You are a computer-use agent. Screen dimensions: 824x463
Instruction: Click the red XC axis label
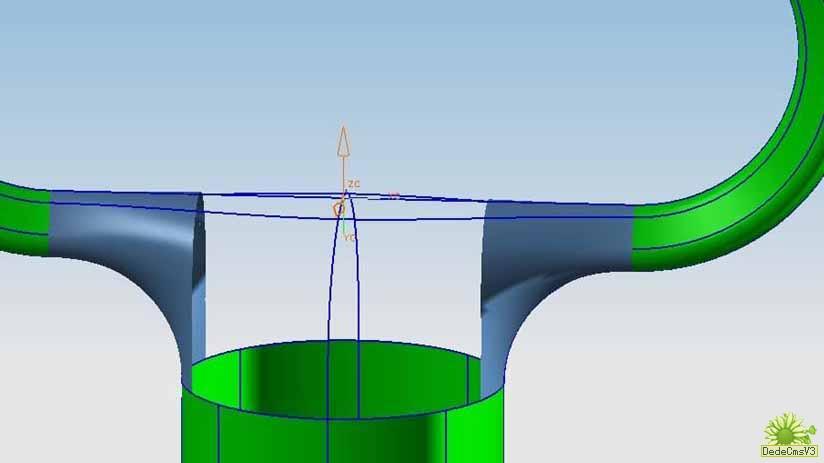(x=393, y=196)
